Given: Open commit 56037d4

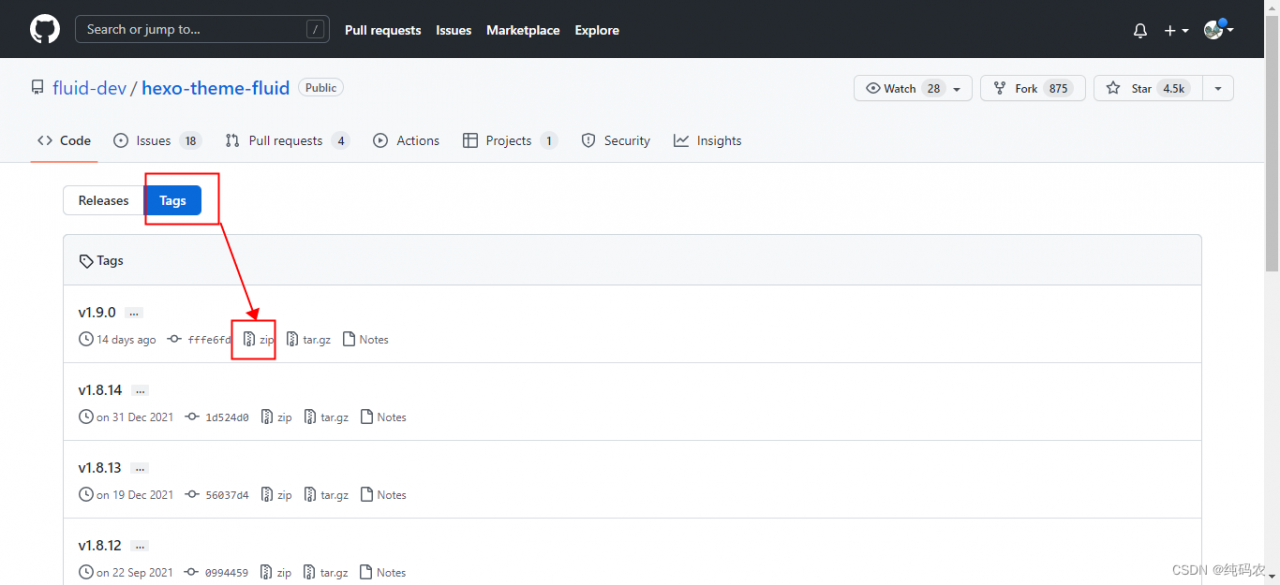Looking at the screenshot, I should tap(218, 495).
